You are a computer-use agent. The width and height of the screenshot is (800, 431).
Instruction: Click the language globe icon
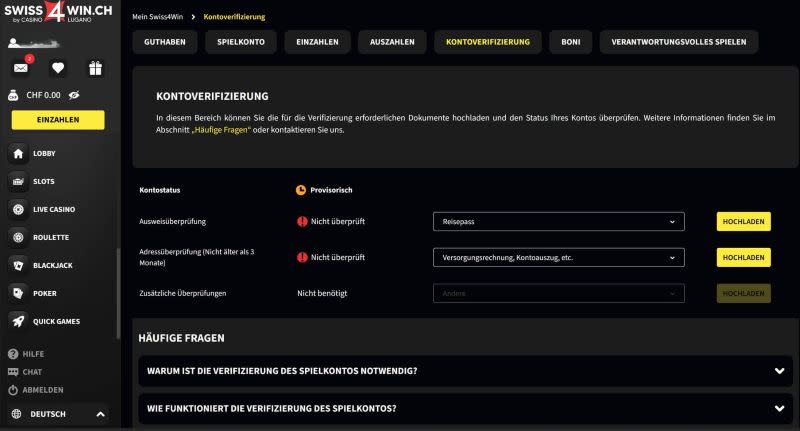[16, 414]
